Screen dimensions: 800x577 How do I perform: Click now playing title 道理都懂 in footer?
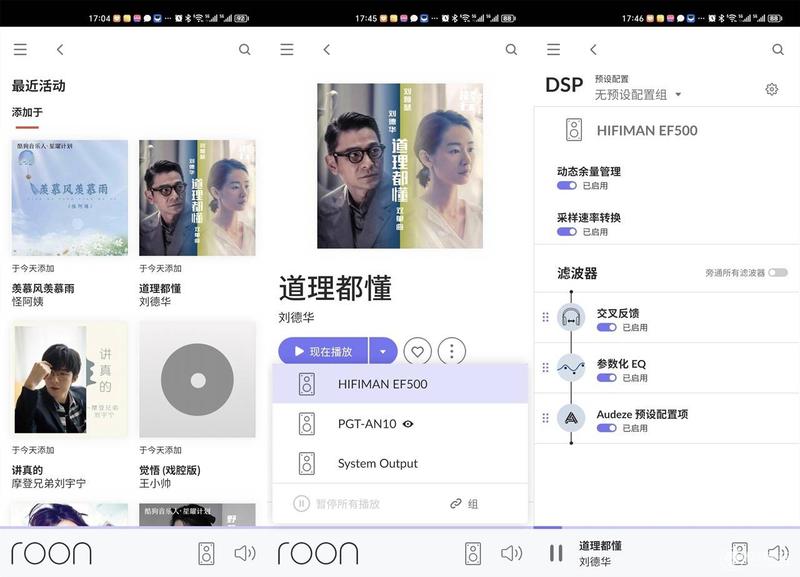pos(600,546)
